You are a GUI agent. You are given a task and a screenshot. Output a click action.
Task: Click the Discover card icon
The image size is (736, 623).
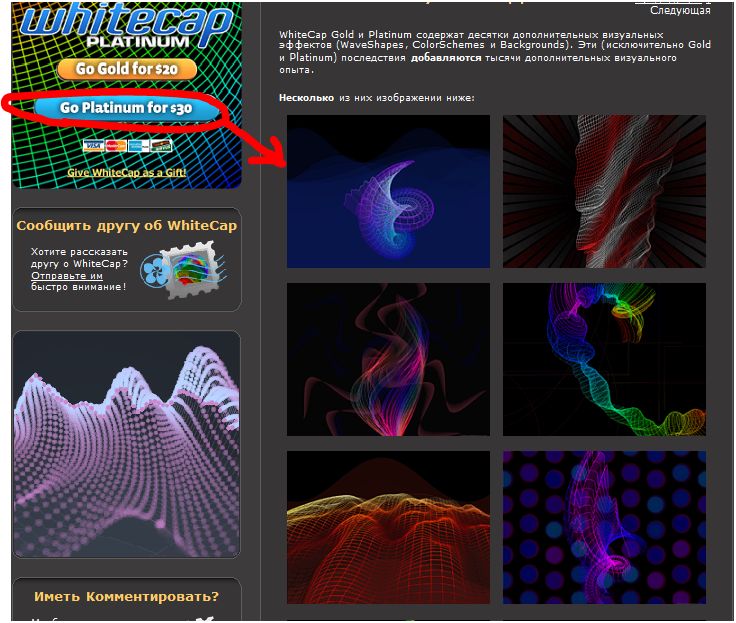161,146
